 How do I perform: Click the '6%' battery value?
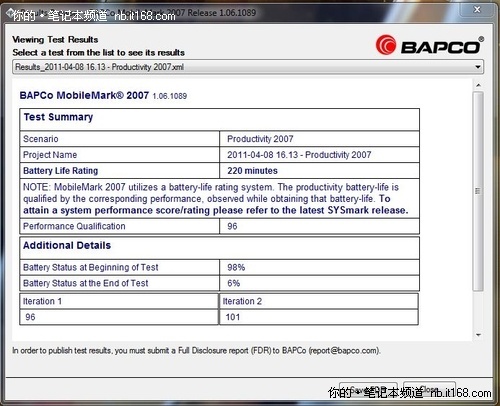[x=233, y=283]
